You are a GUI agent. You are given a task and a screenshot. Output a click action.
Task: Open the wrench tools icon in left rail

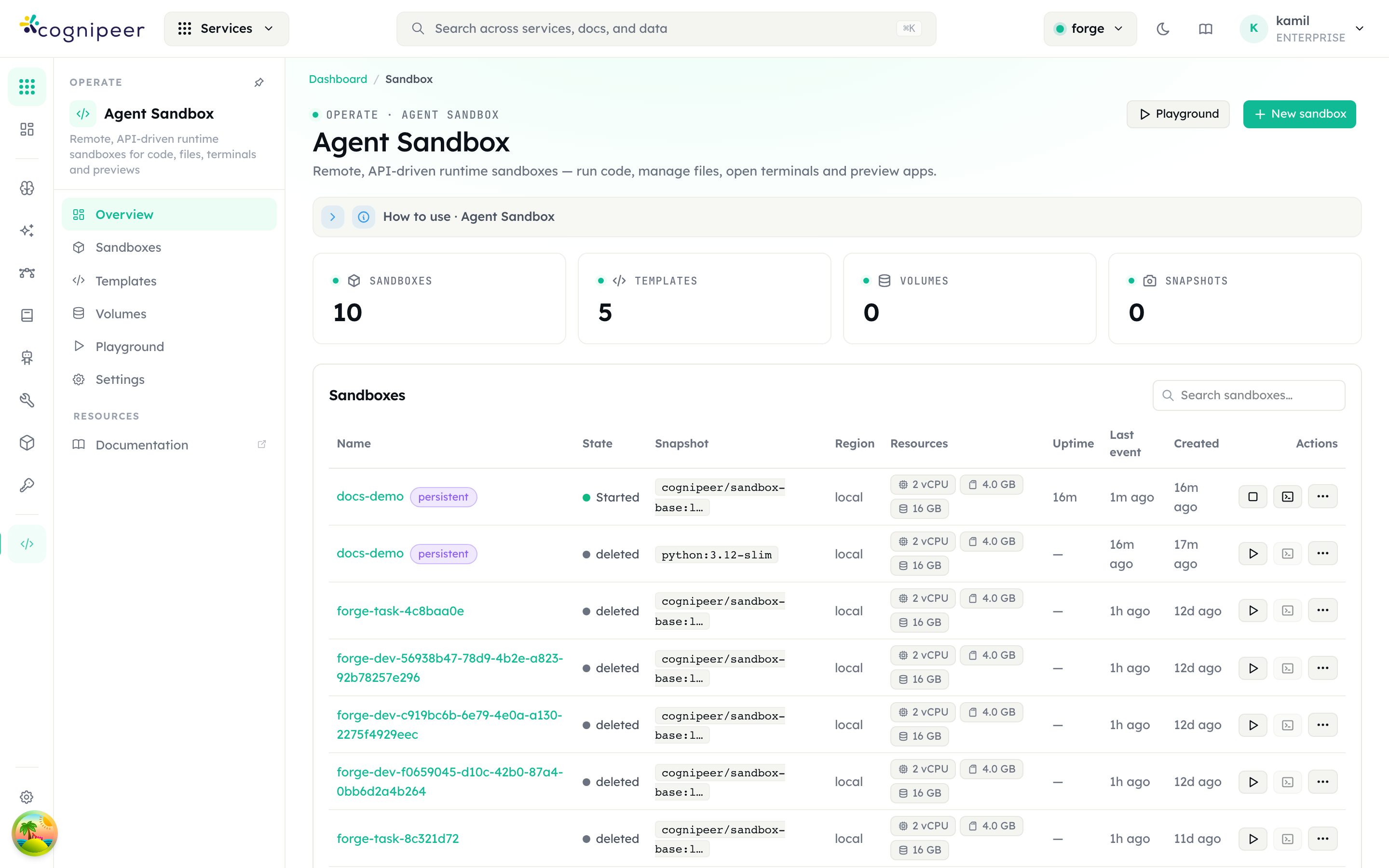(x=27, y=400)
